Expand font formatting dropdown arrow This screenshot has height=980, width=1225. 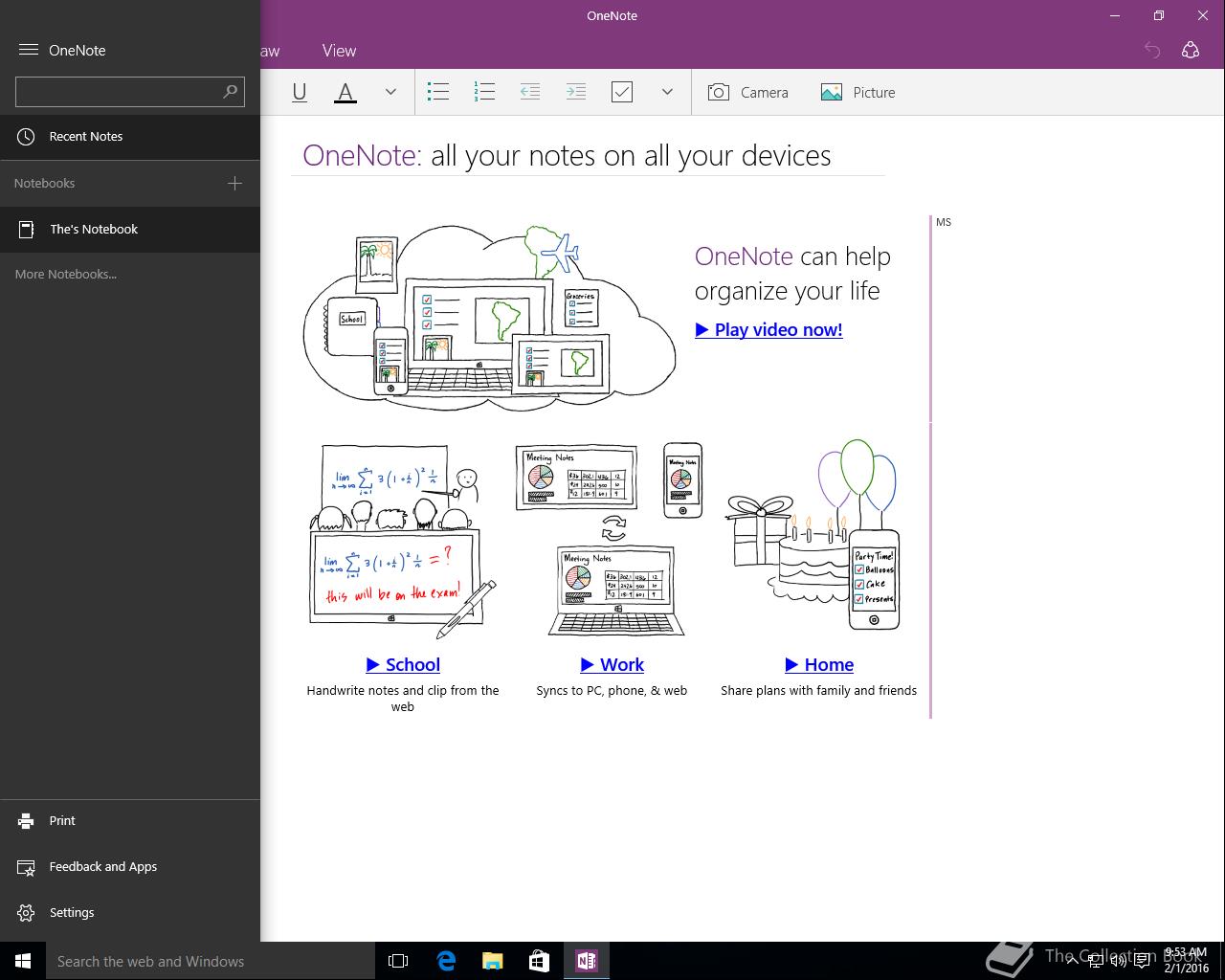pyautogui.click(x=390, y=92)
